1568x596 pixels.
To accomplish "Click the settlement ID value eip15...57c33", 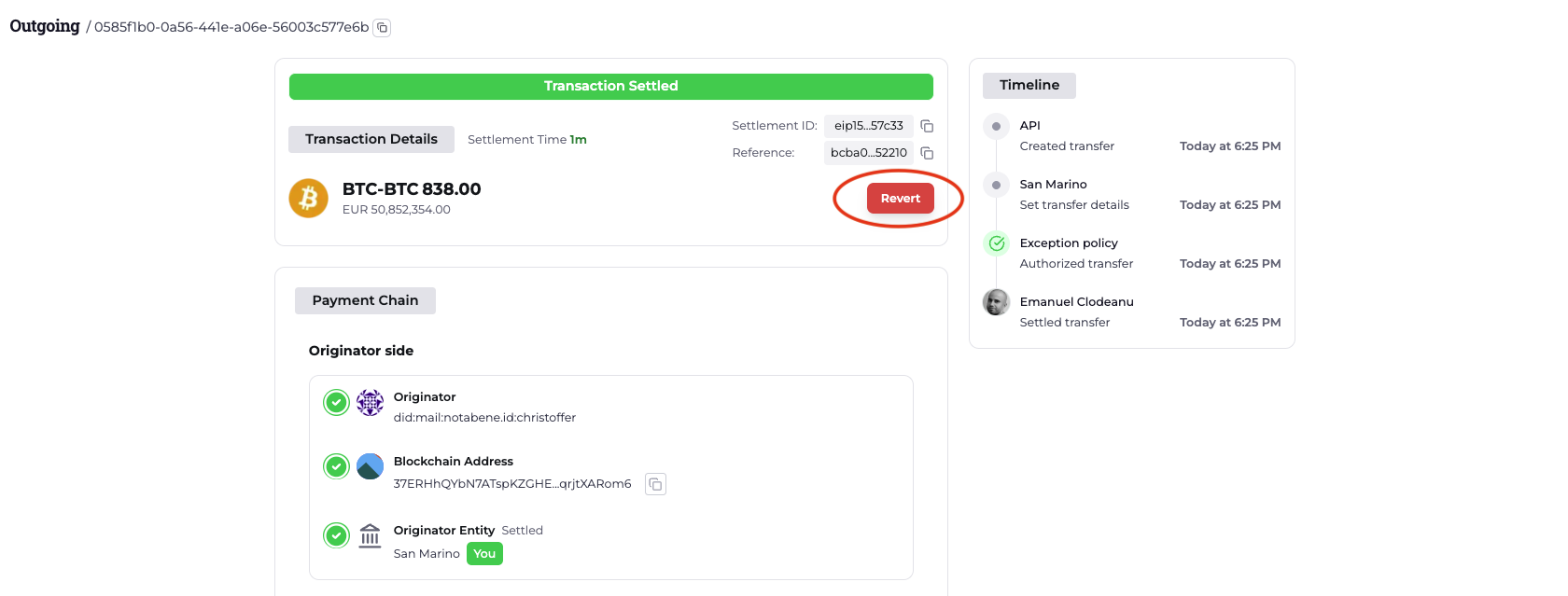I will [x=869, y=126].
